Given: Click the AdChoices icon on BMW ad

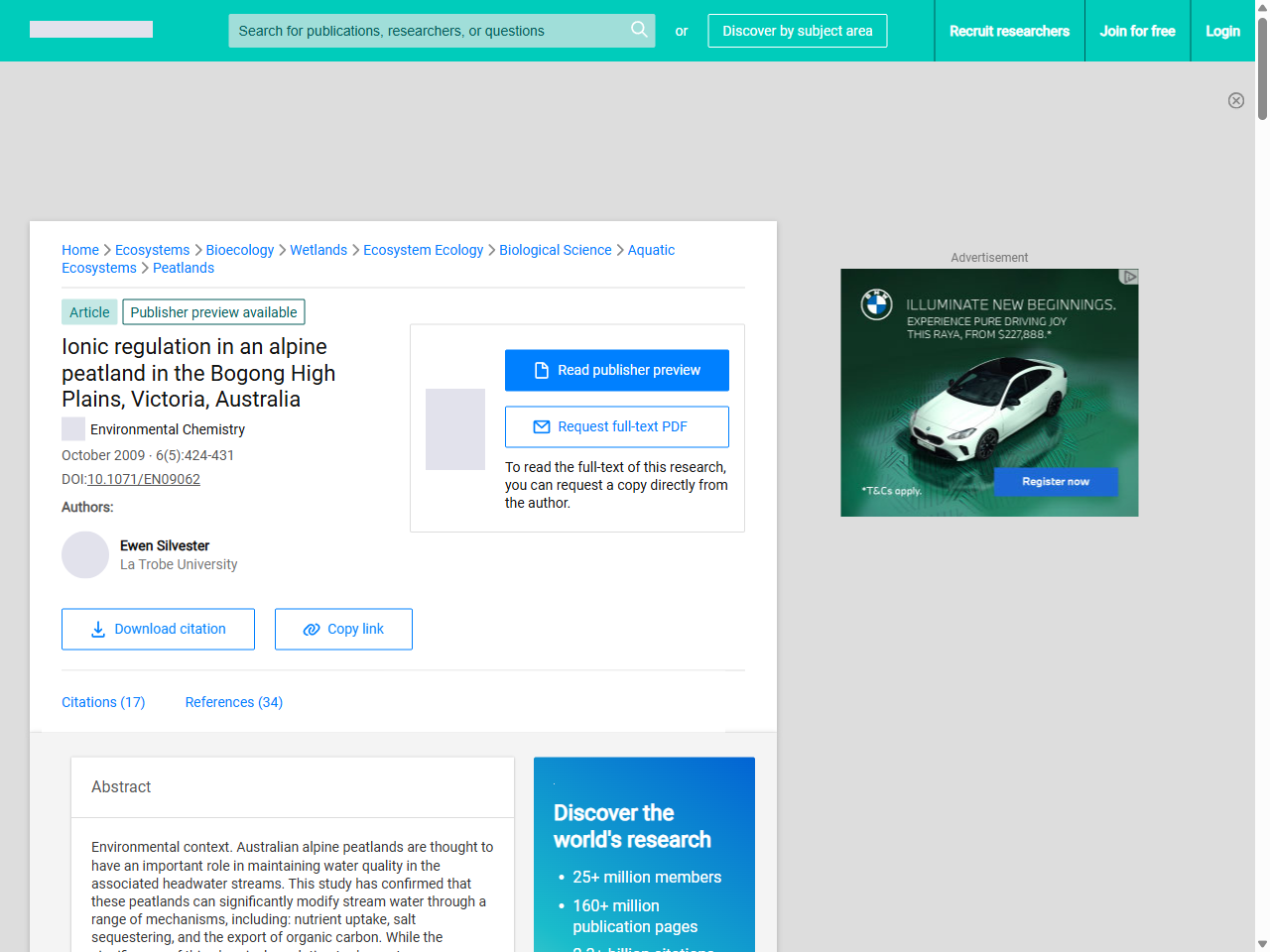Looking at the screenshot, I should tap(1128, 277).
